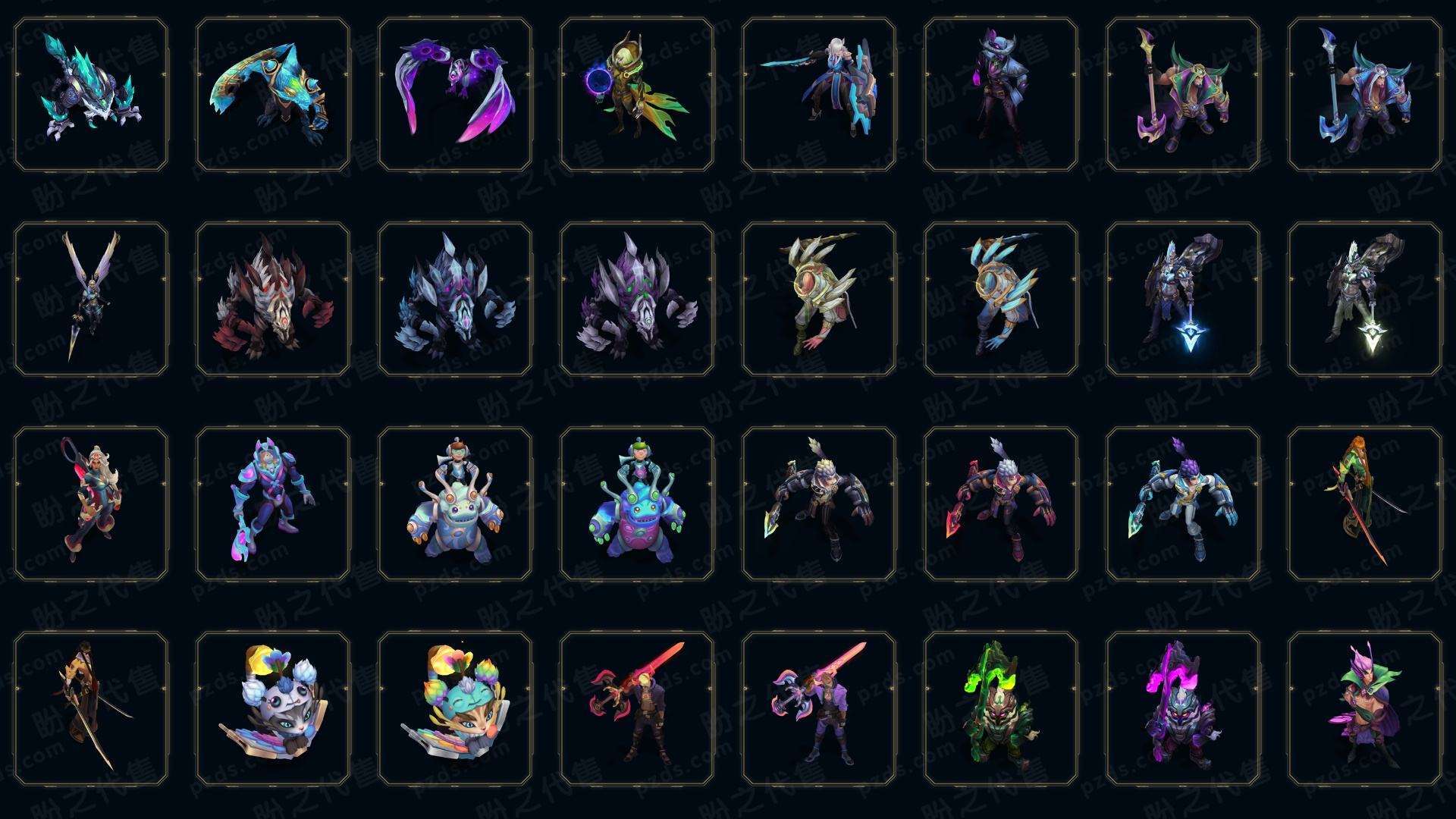Select the glowing blue emblem armored knight tile
The image size is (1456, 819).
1183,299
